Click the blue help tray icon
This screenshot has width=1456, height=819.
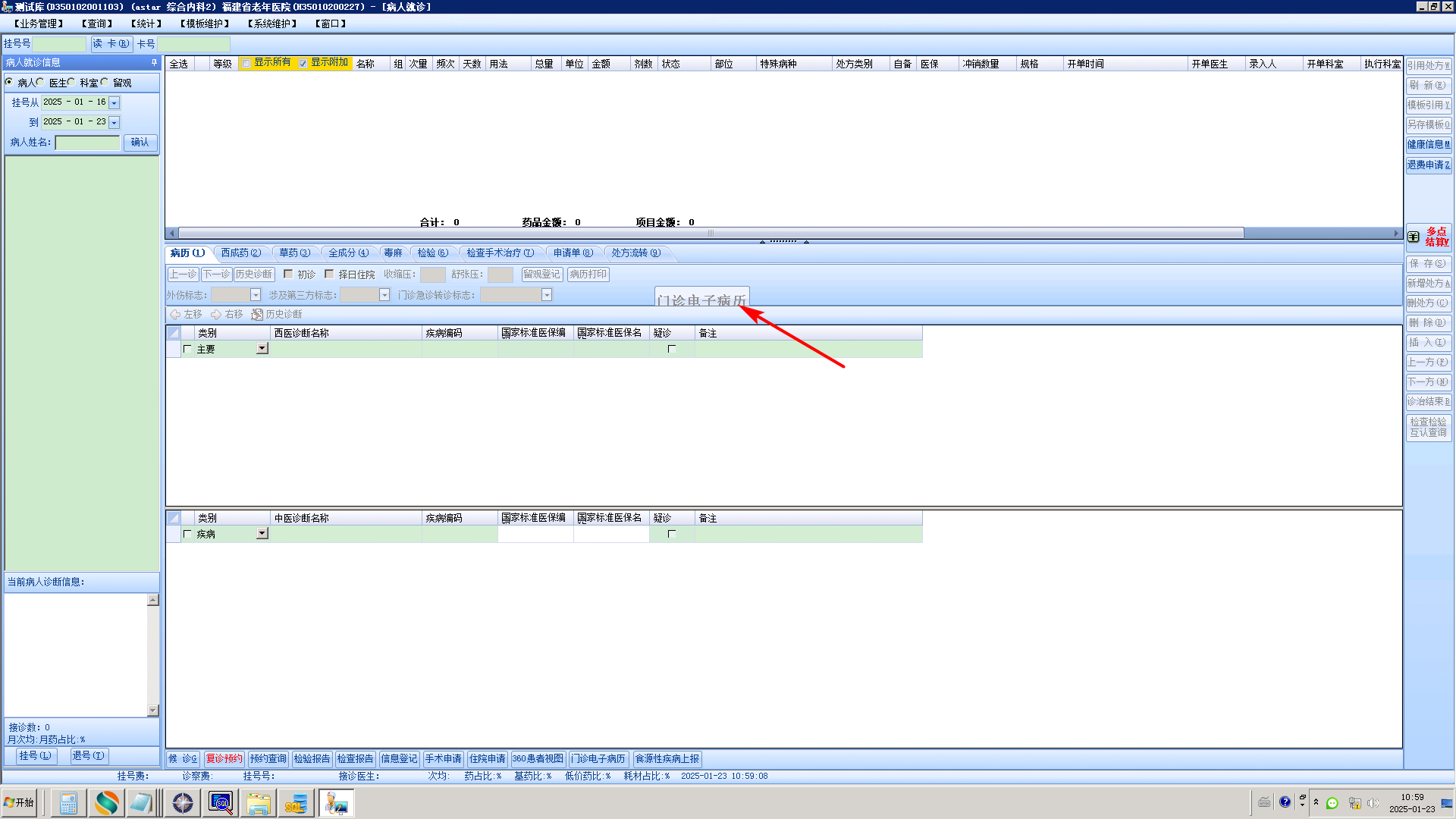pyautogui.click(x=1285, y=802)
